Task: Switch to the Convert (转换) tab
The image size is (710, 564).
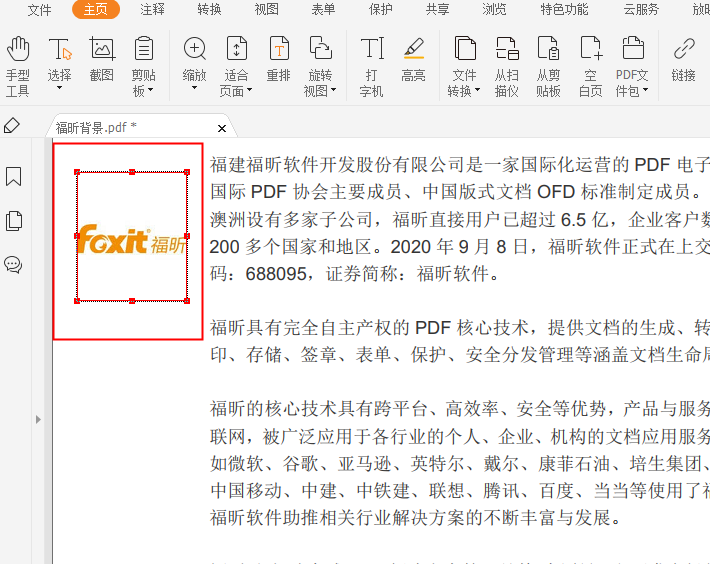Action: point(209,10)
